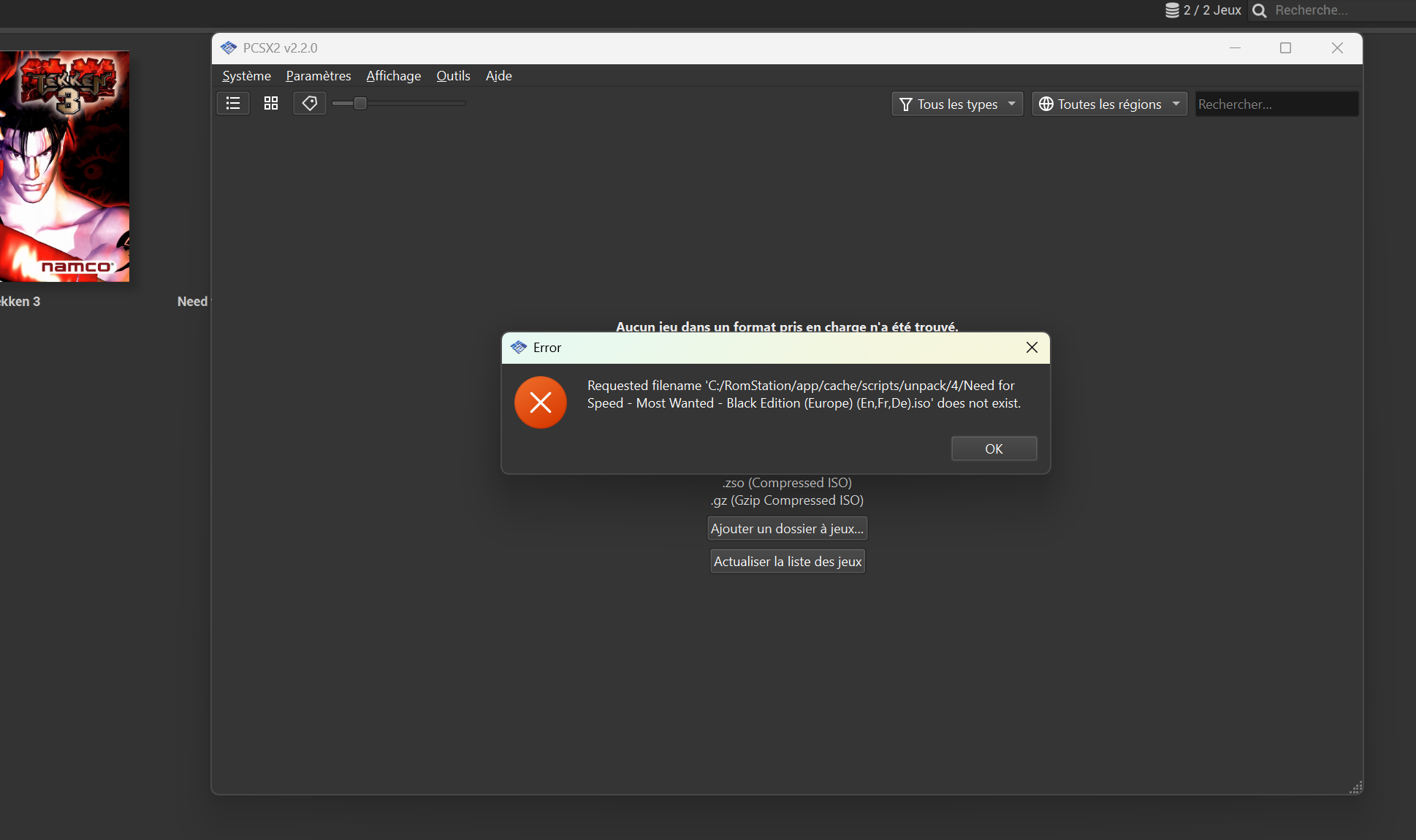Select the Tekken 3 cover thumbnail

pyautogui.click(x=64, y=167)
